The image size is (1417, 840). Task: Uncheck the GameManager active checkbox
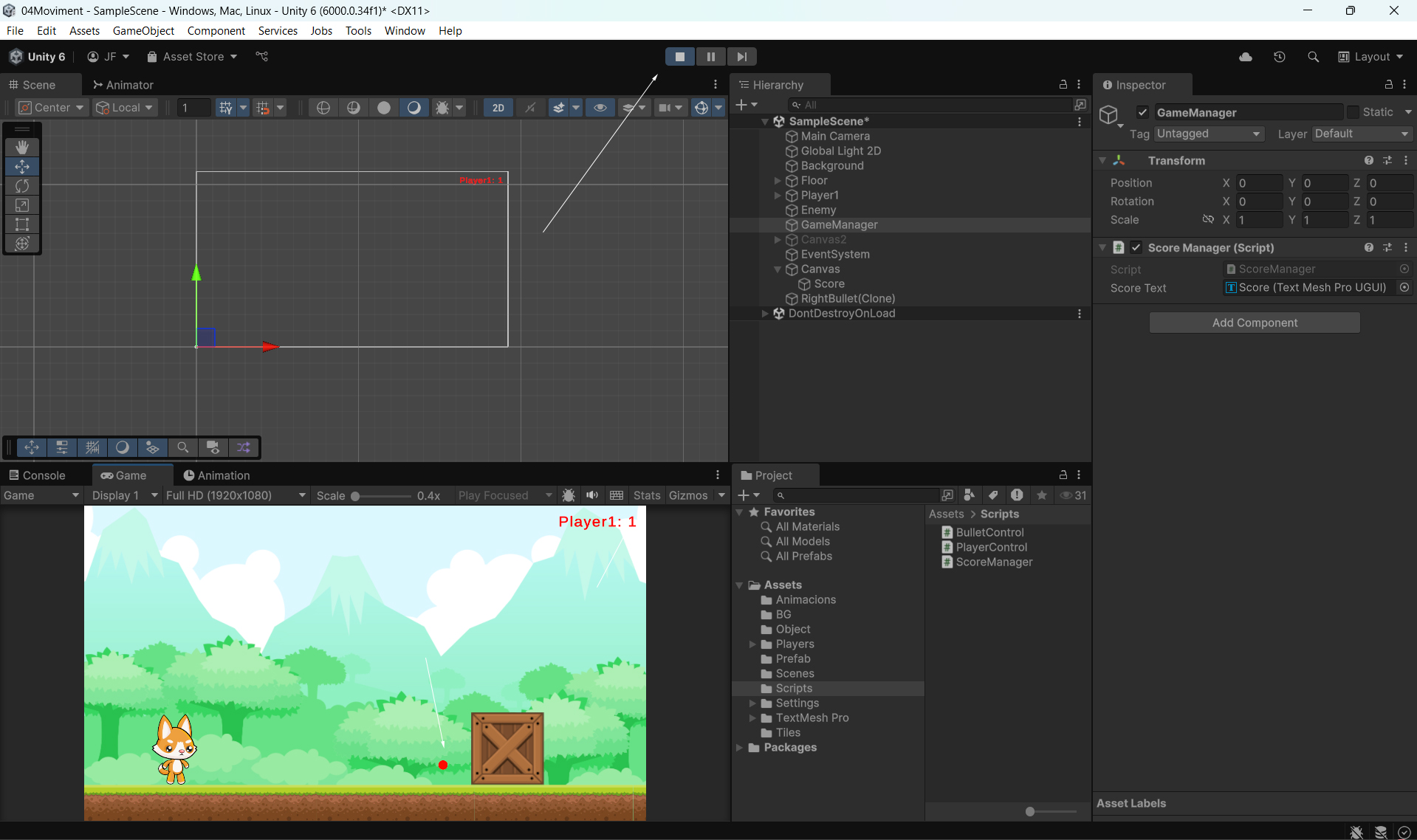1142,112
